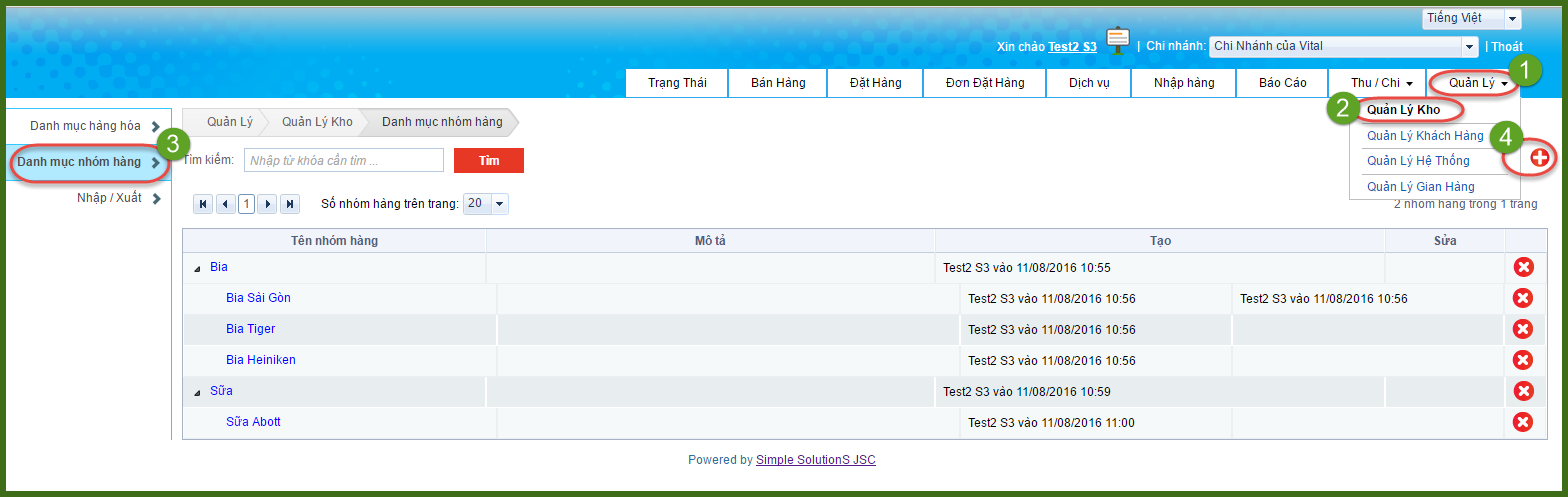Delete the Bia Sài Gòn row
Screen dimensions: 1568x497
[x=1522, y=298]
